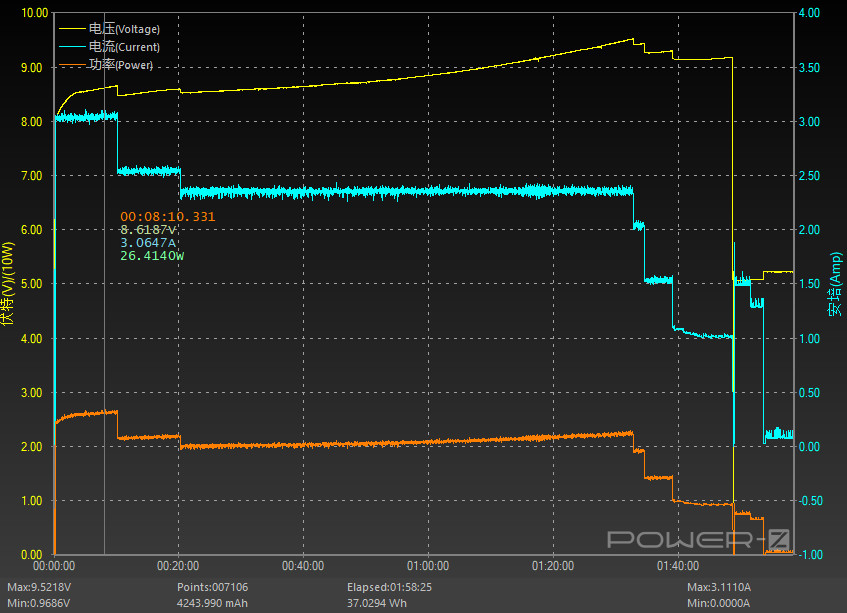The height and width of the screenshot is (613, 847).
Task: Click the 00:20:00 time axis label
Action: coord(178,566)
